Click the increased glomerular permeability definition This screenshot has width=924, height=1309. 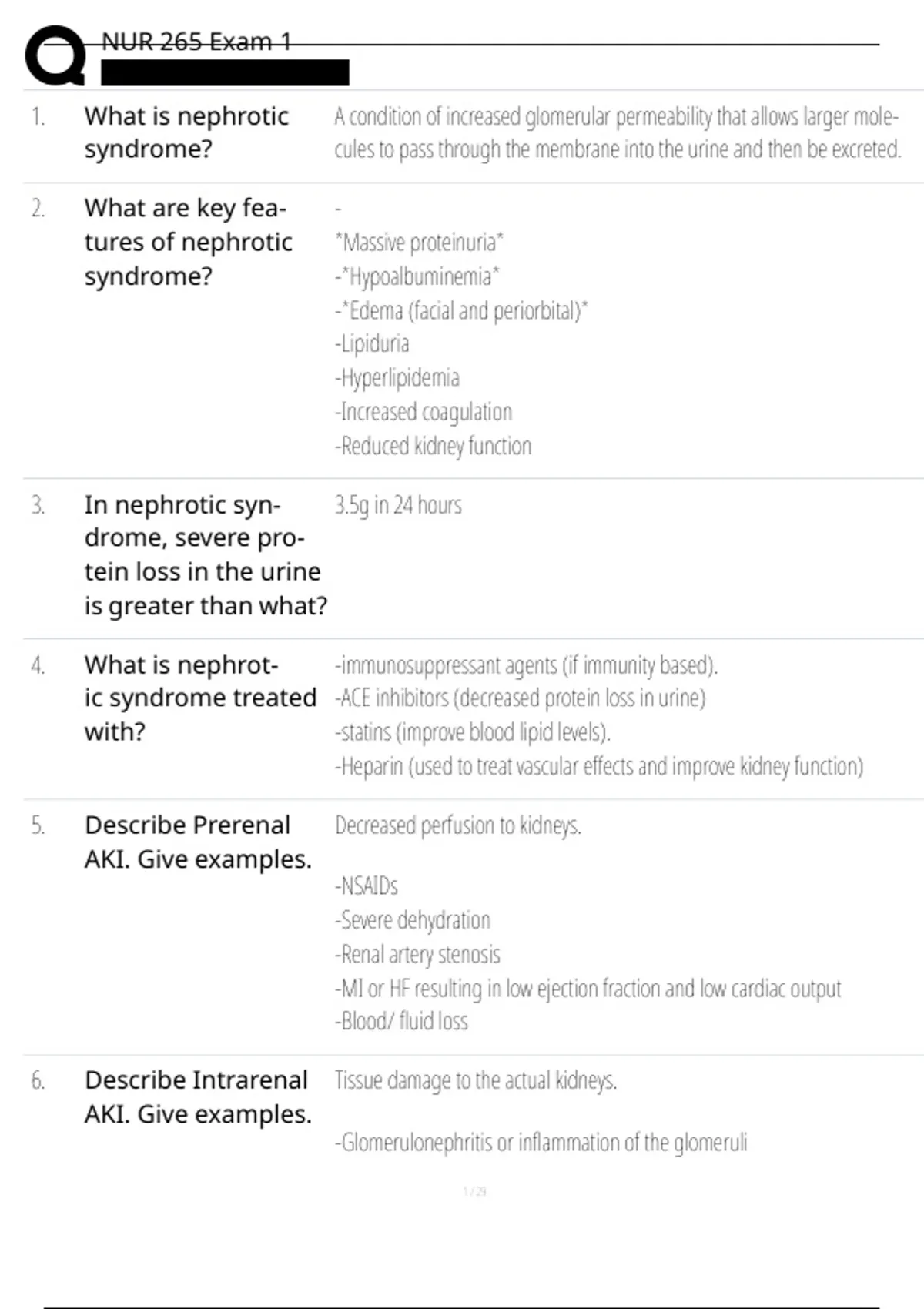[x=617, y=132]
